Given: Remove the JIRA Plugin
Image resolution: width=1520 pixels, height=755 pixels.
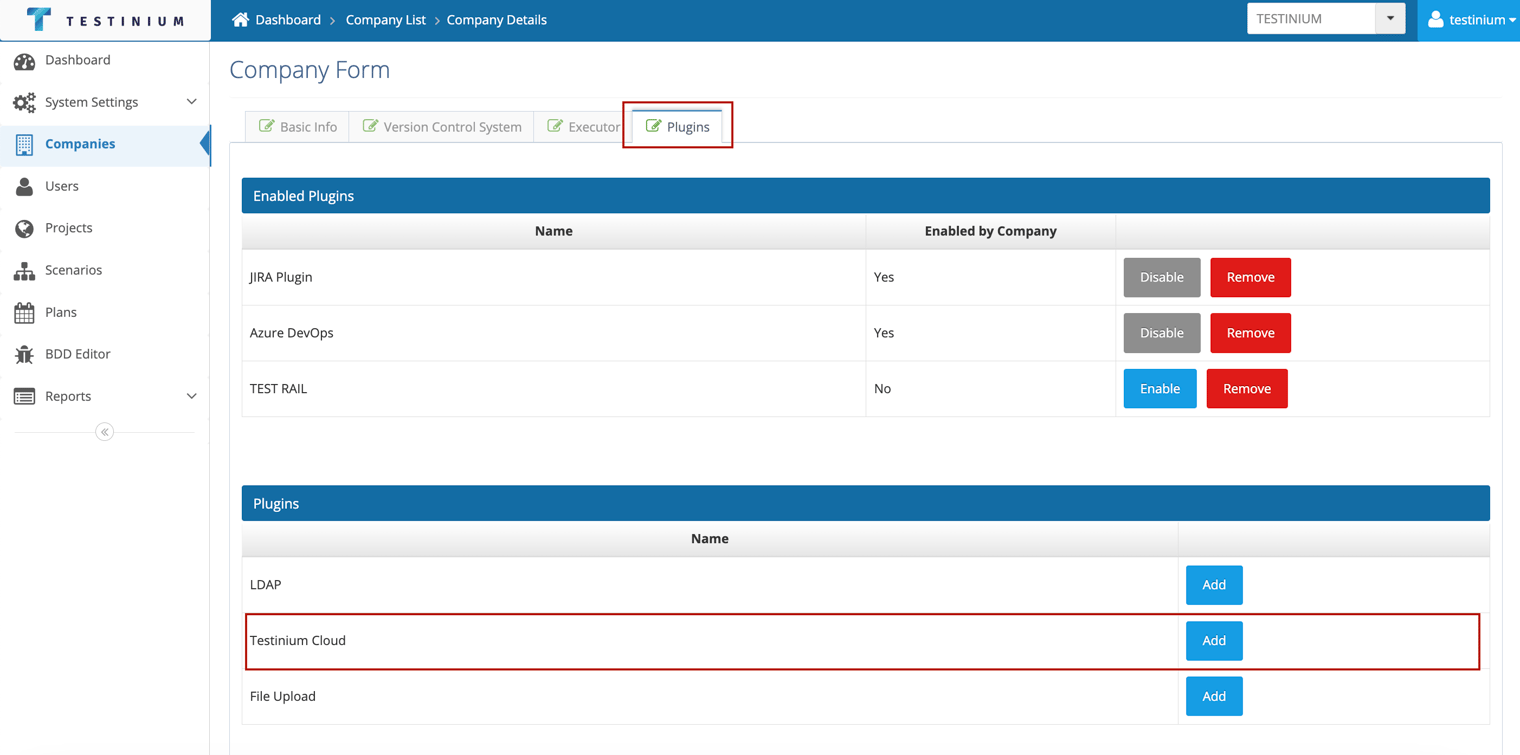Looking at the screenshot, I should pos(1250,277).
